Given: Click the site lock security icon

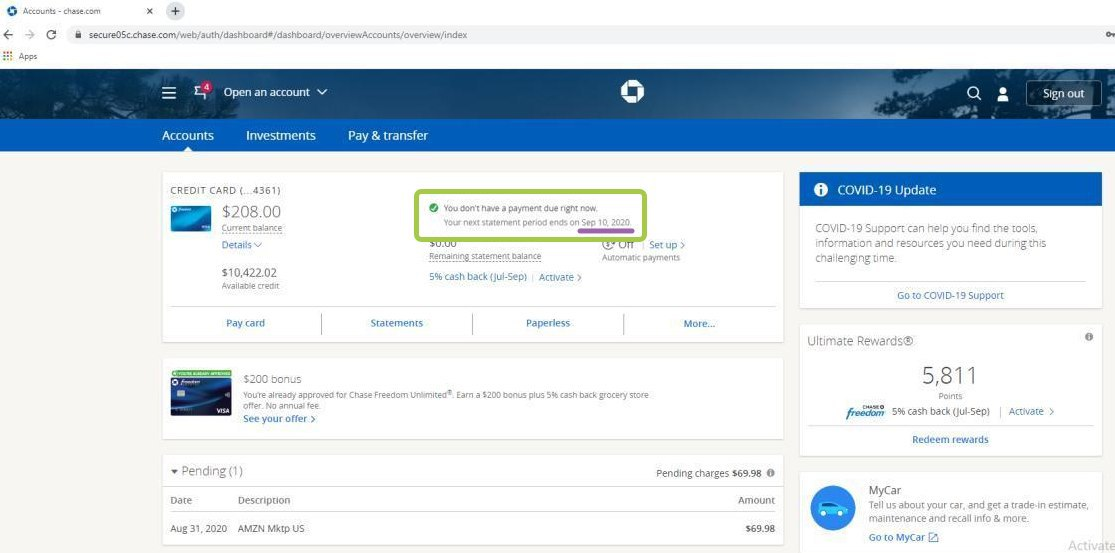Looking at the screenshot, I should tap(78, 34).
